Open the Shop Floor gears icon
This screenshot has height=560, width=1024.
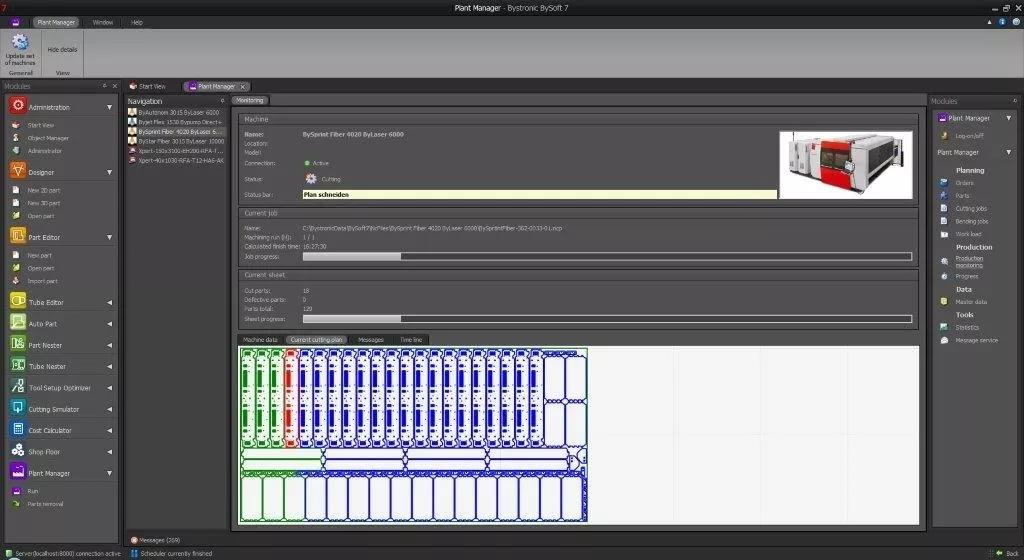coord(17,451)
